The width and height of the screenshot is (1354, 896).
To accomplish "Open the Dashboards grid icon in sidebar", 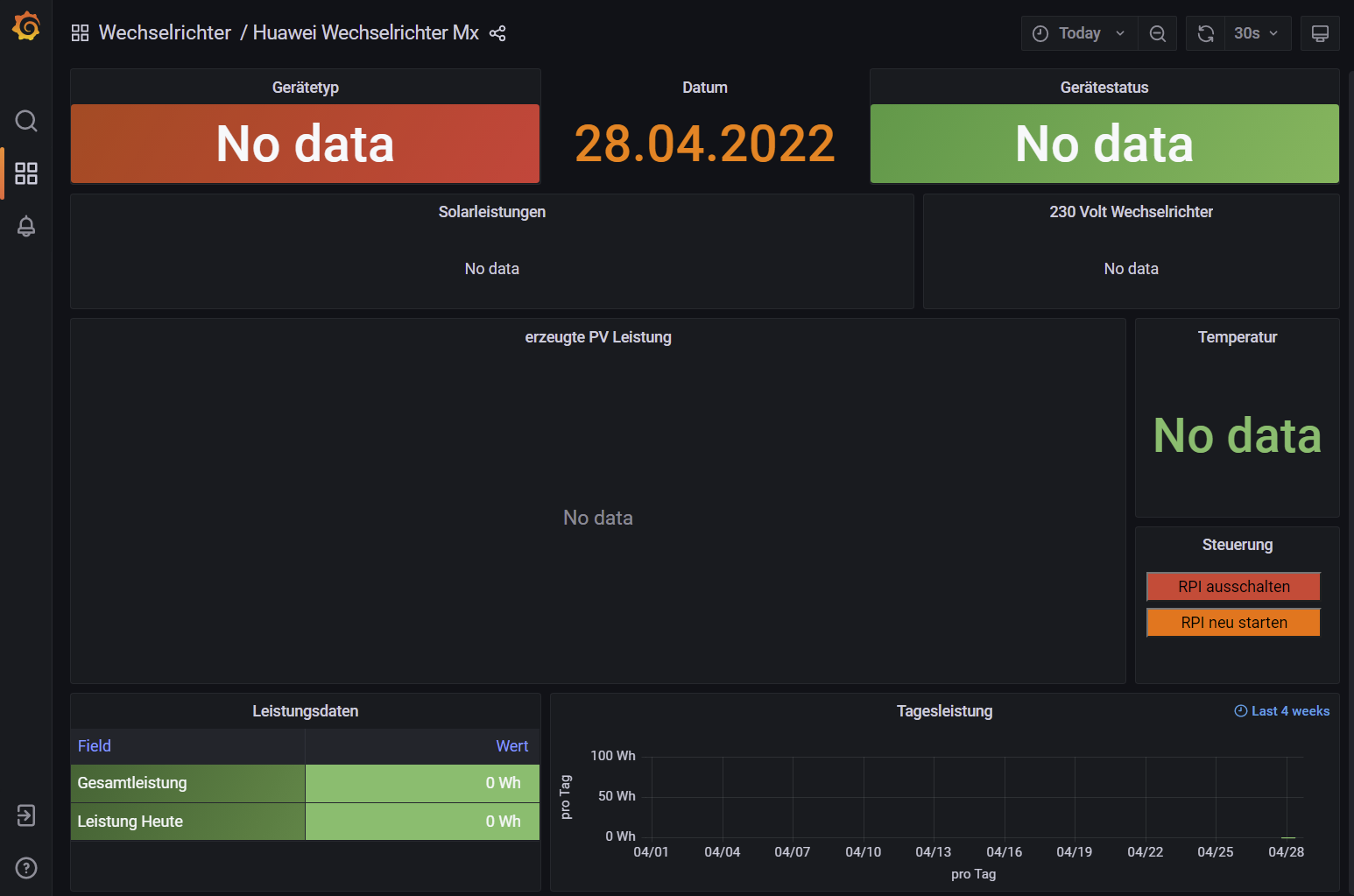I will click(26, 173).
